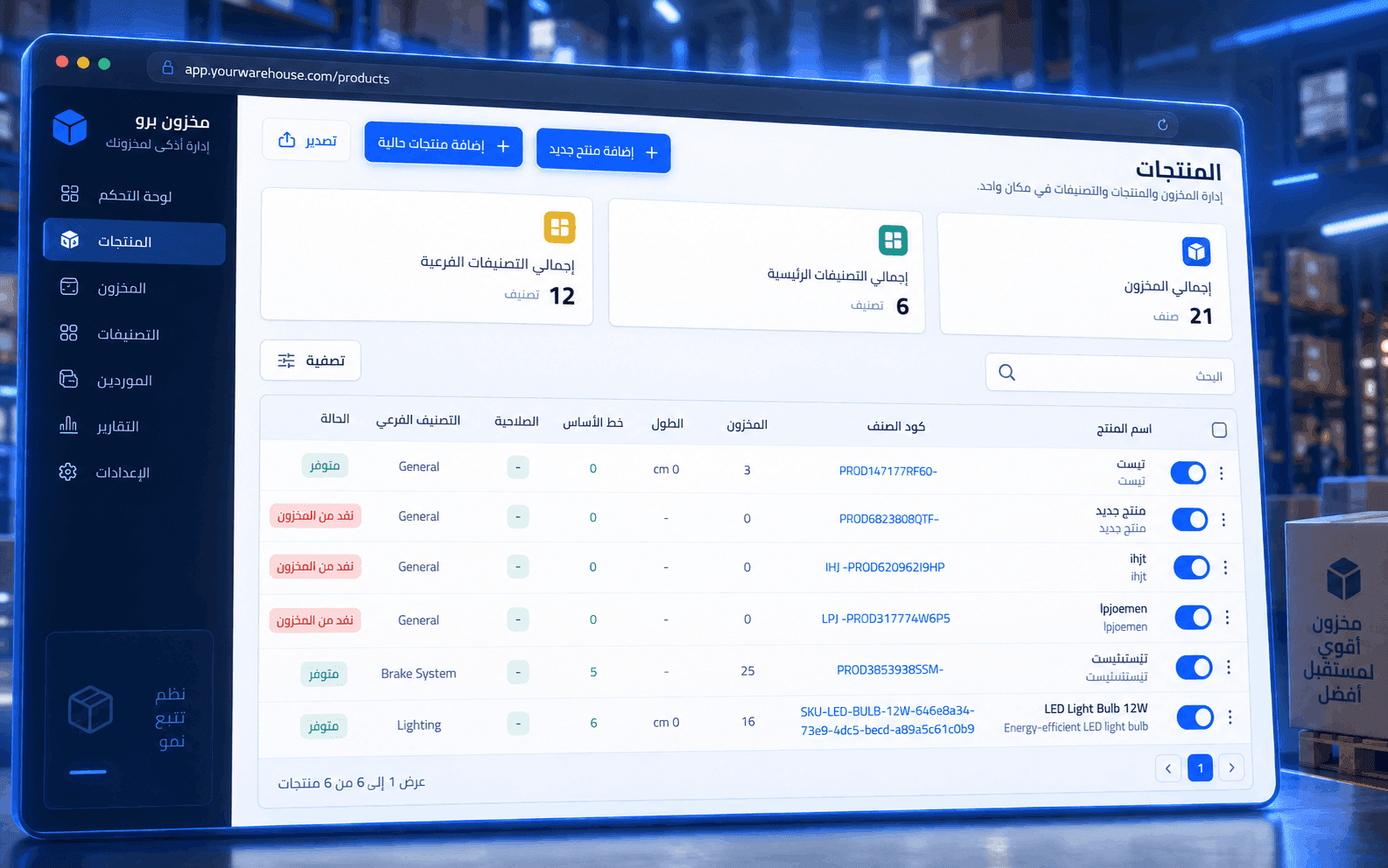Click the magnifier icon in the search box
This screenshot has width=1388, height=868.
[1007, 372]
